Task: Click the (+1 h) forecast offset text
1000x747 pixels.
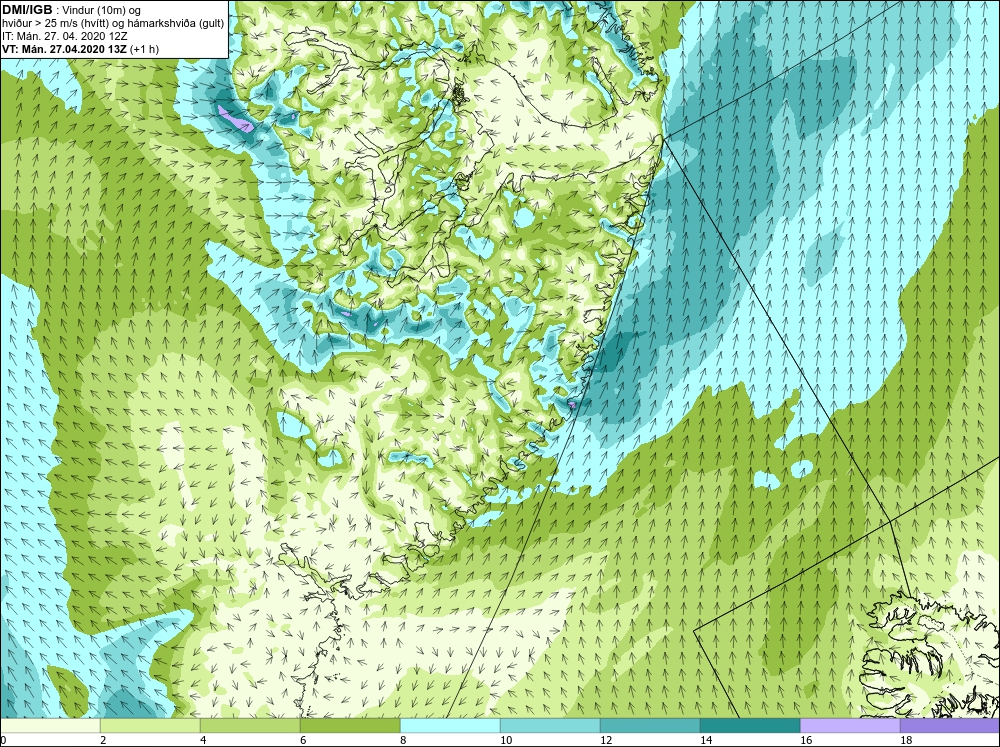Action: click(x=146, y=49)
